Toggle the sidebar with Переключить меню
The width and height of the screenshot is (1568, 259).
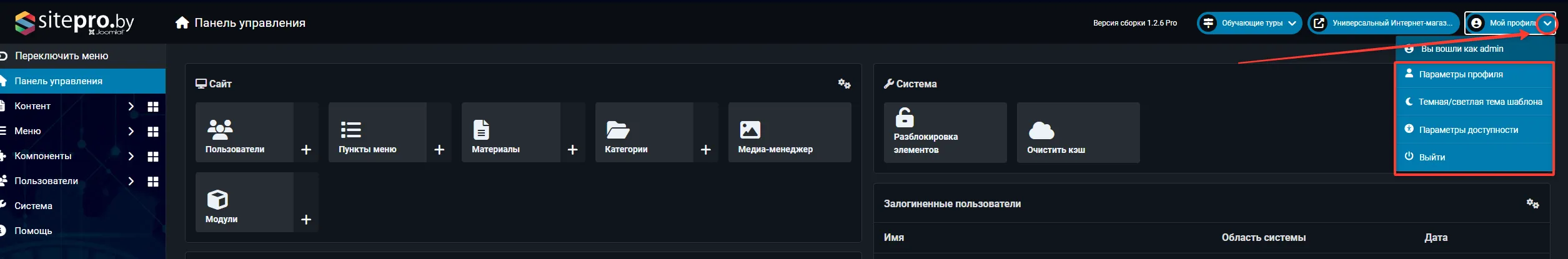coord(61,56)
